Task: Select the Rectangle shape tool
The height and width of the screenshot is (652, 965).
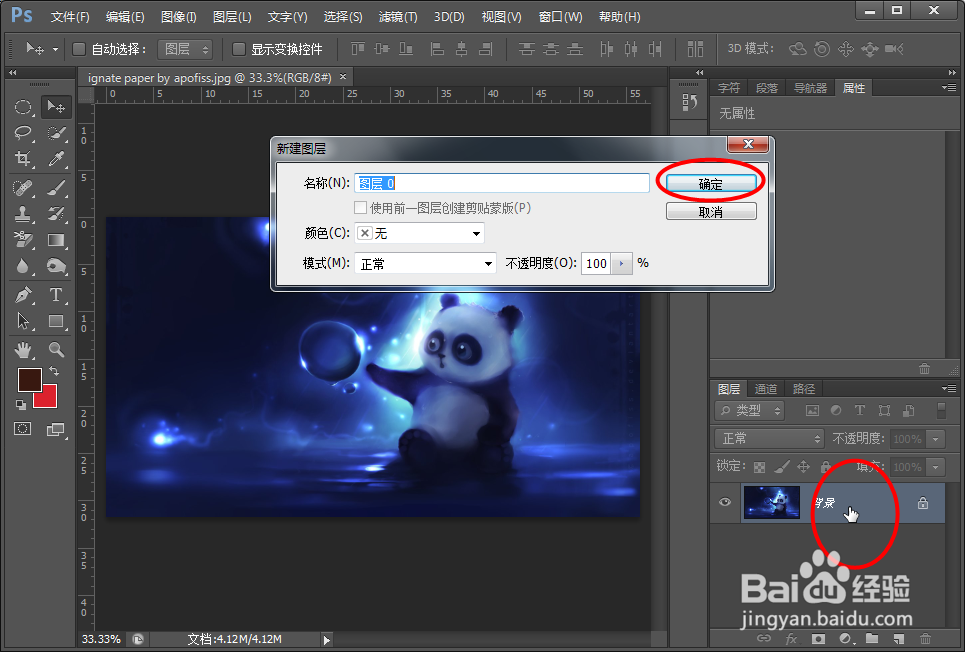Action: click(56, 321)
